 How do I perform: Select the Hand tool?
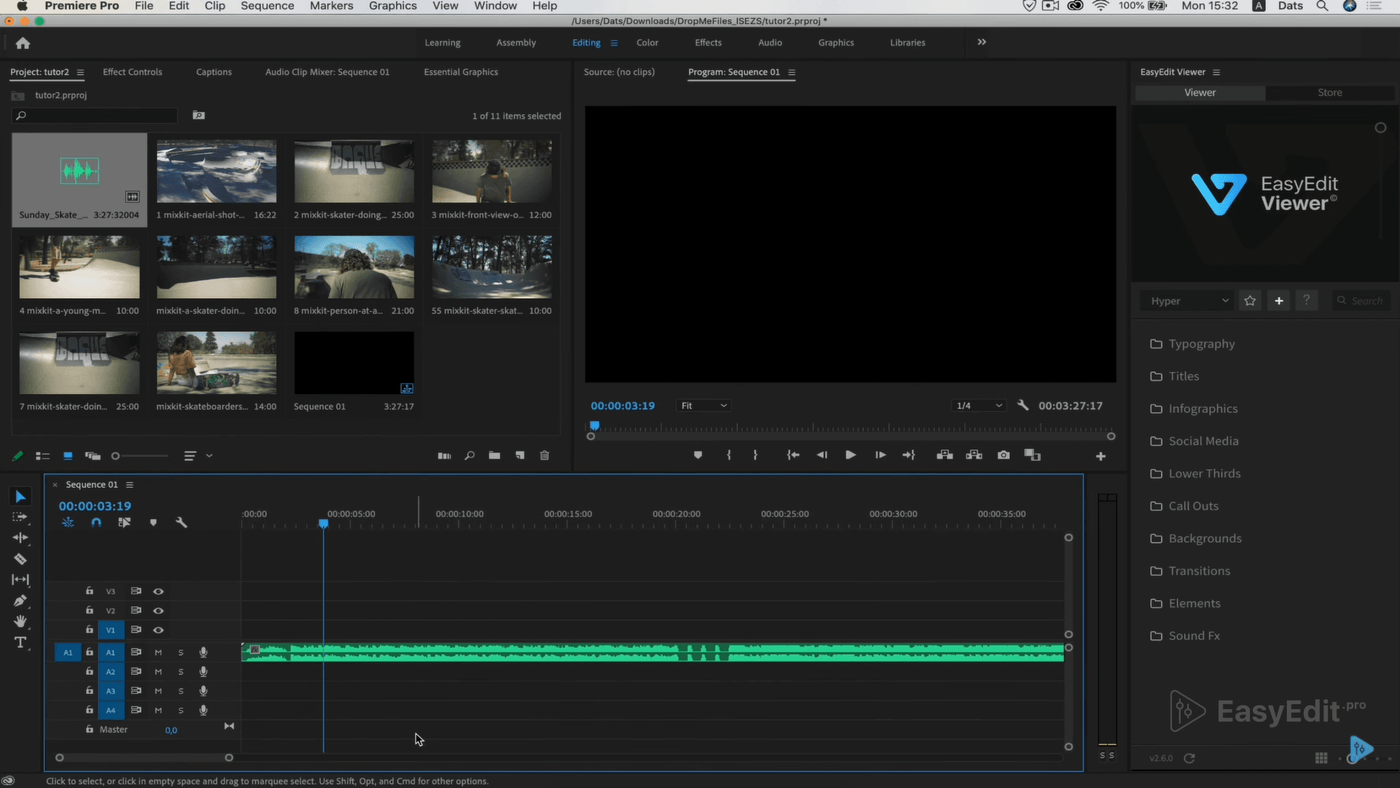tap(20, 622)
